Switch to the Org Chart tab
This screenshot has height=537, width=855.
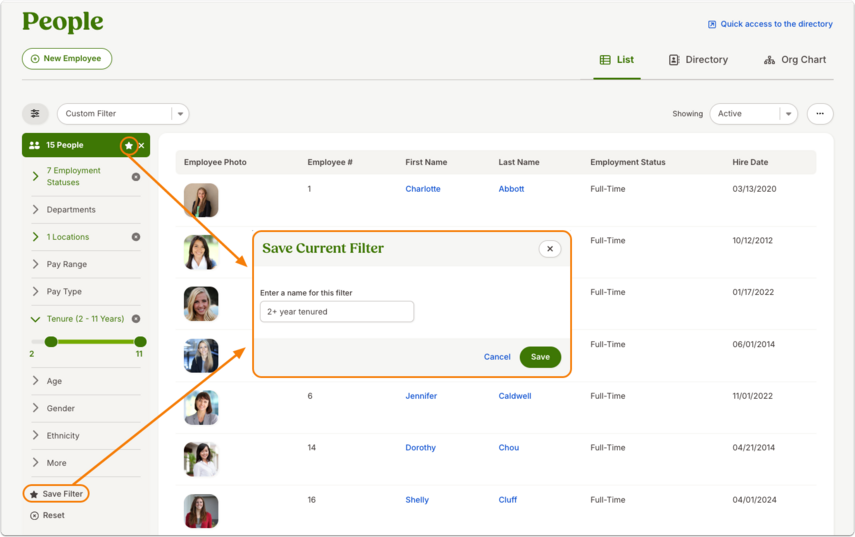[794, 60]
